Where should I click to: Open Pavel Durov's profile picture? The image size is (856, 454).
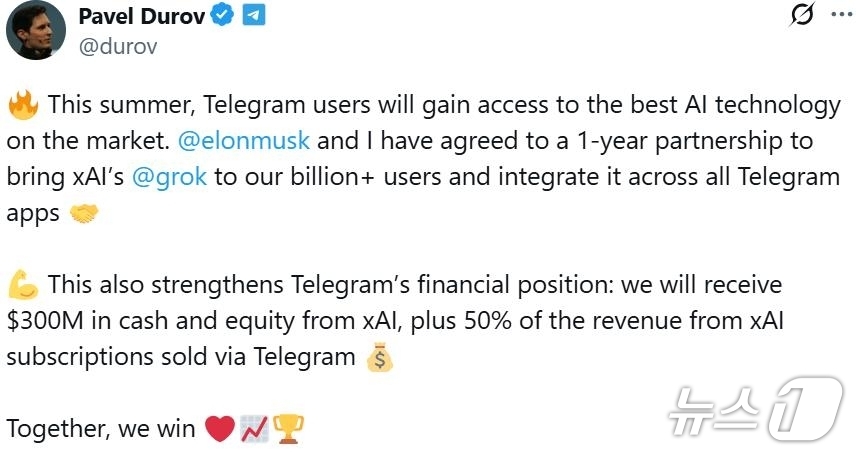tap(36, 30)
